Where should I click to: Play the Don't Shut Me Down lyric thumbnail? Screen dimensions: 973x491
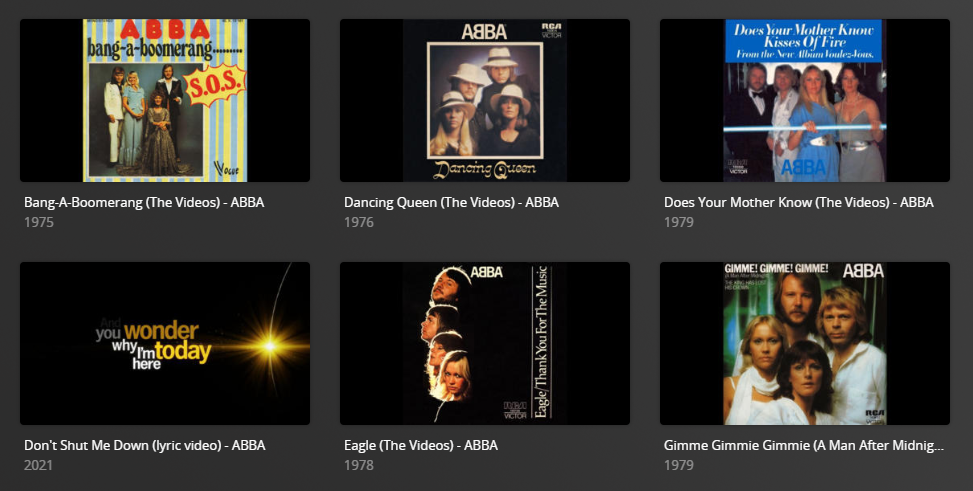[165, 343]
